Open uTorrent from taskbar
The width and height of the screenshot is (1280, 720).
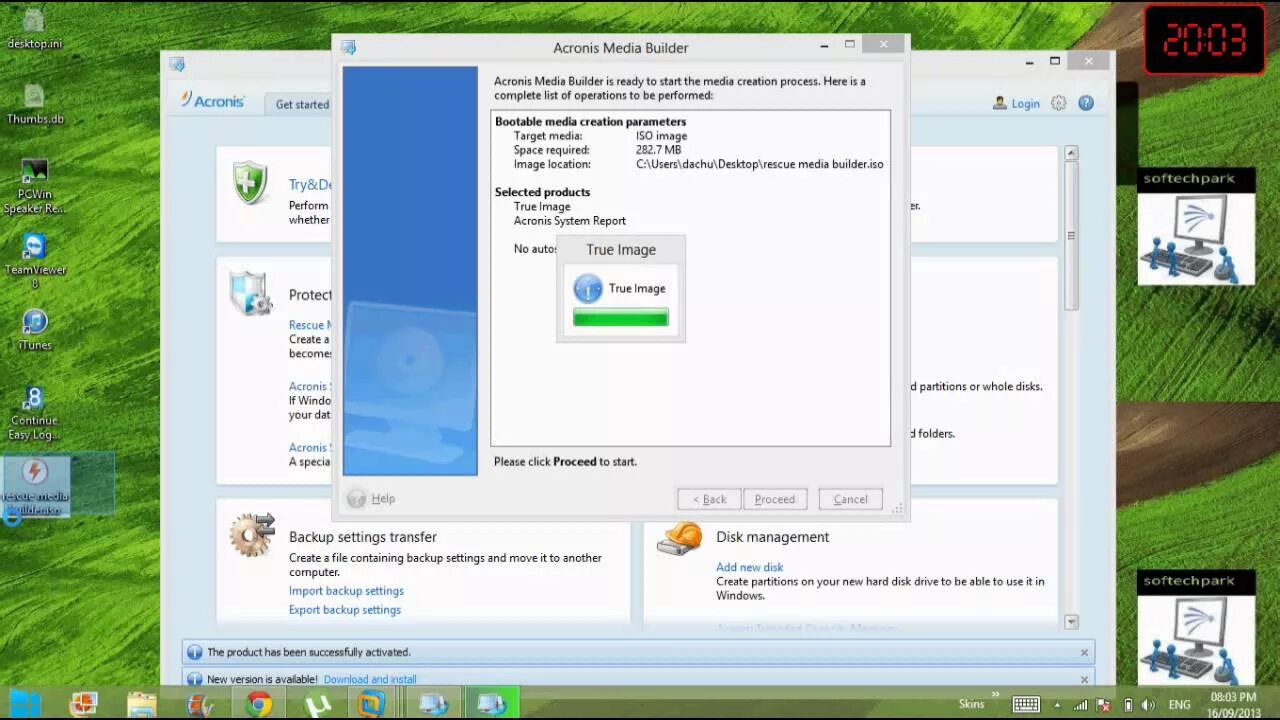point(317,704)
